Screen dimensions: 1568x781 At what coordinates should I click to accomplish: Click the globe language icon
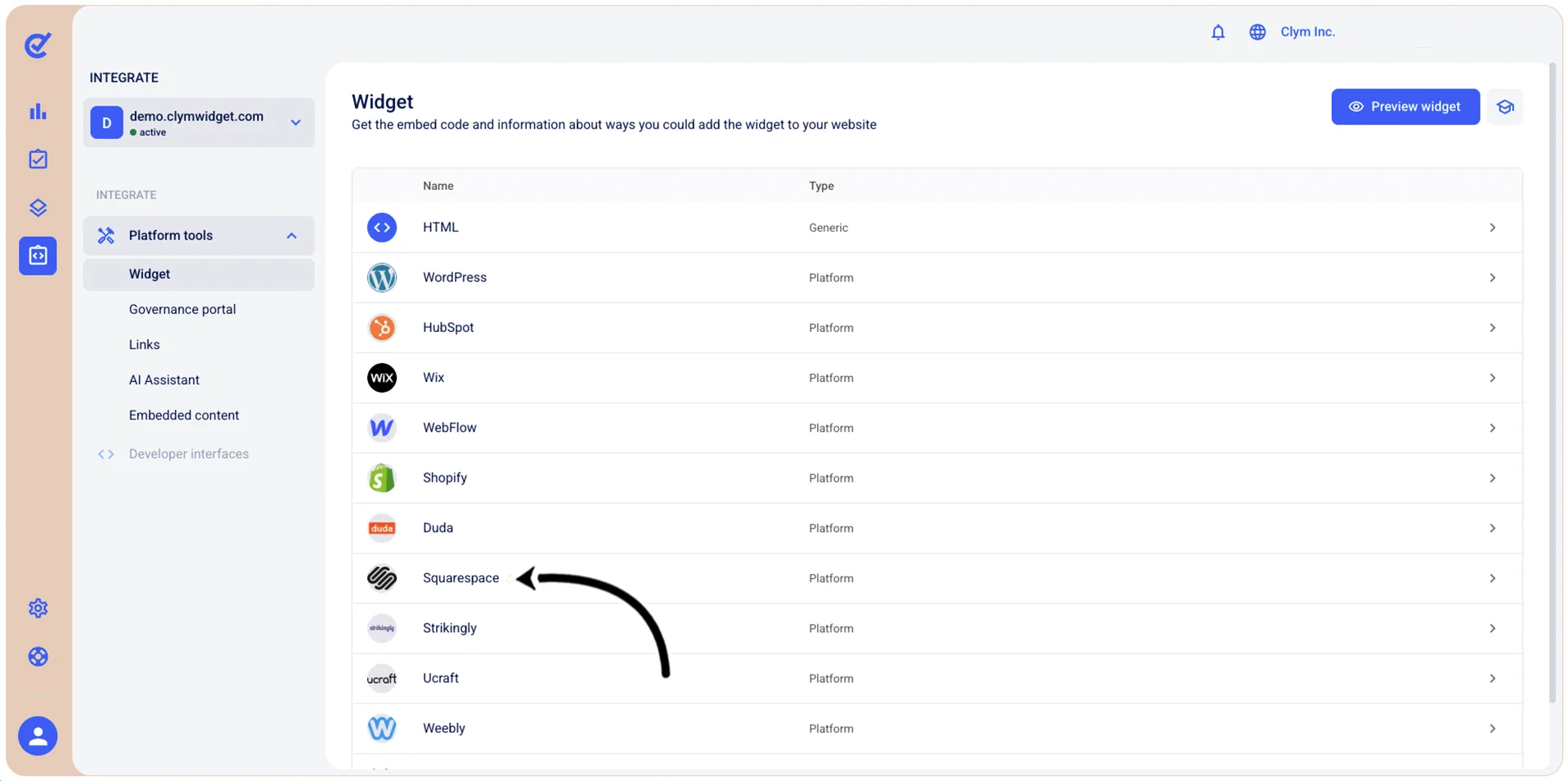[x=1257, y=32]
